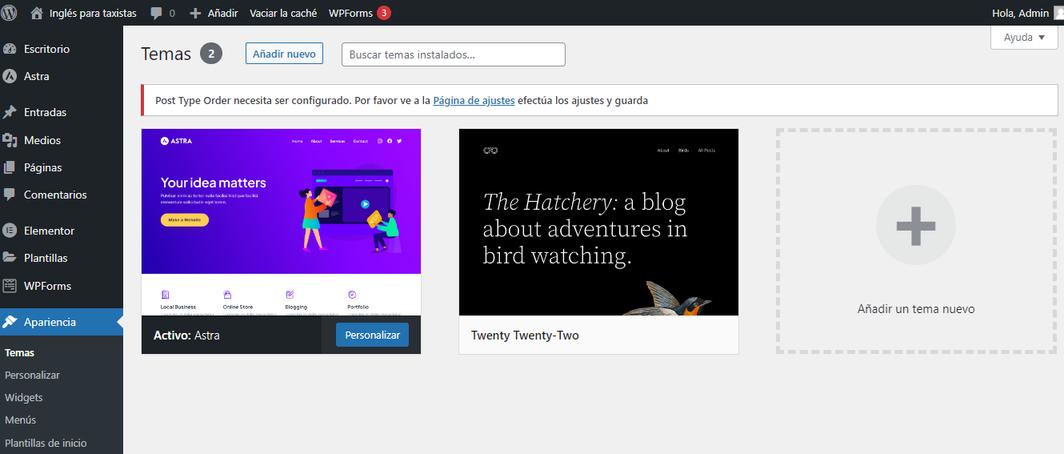Open Plantillas de inicio submenu item
Screen dimensions: 1064x454
click(x=45, y=442)
